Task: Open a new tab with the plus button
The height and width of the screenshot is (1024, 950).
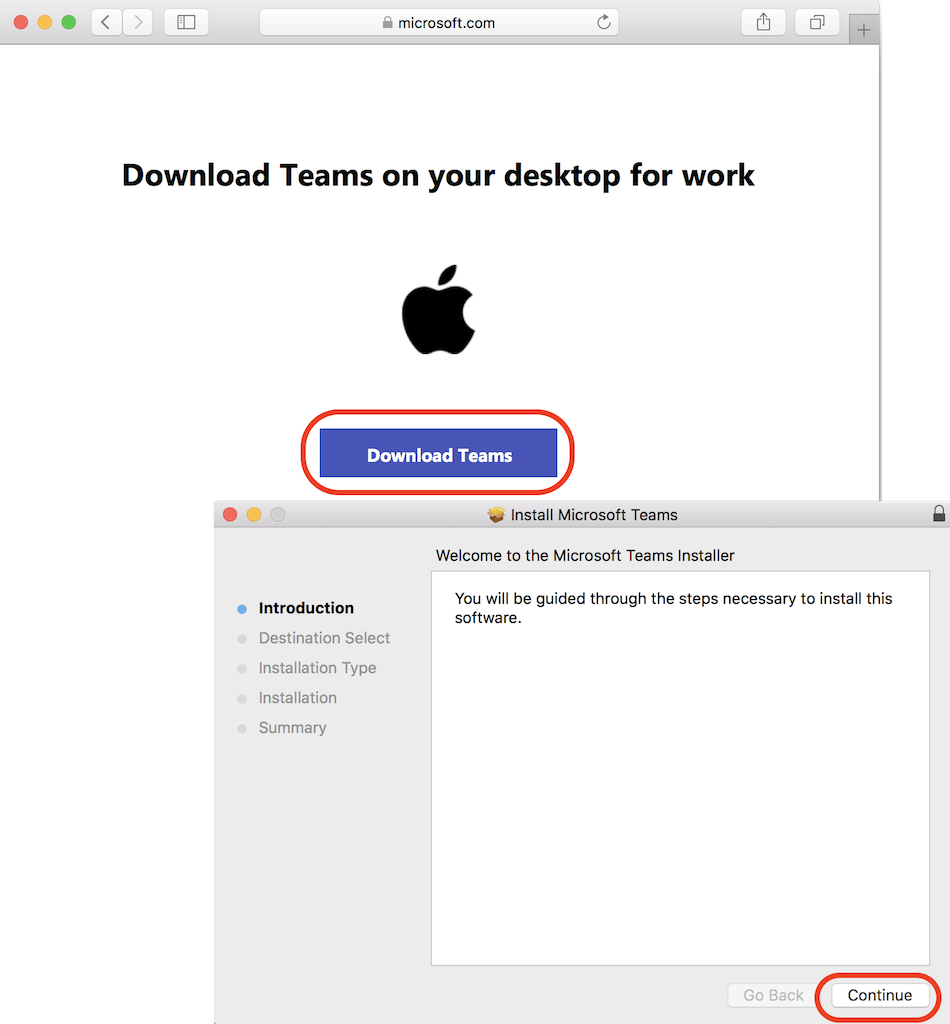Action: 862,29
